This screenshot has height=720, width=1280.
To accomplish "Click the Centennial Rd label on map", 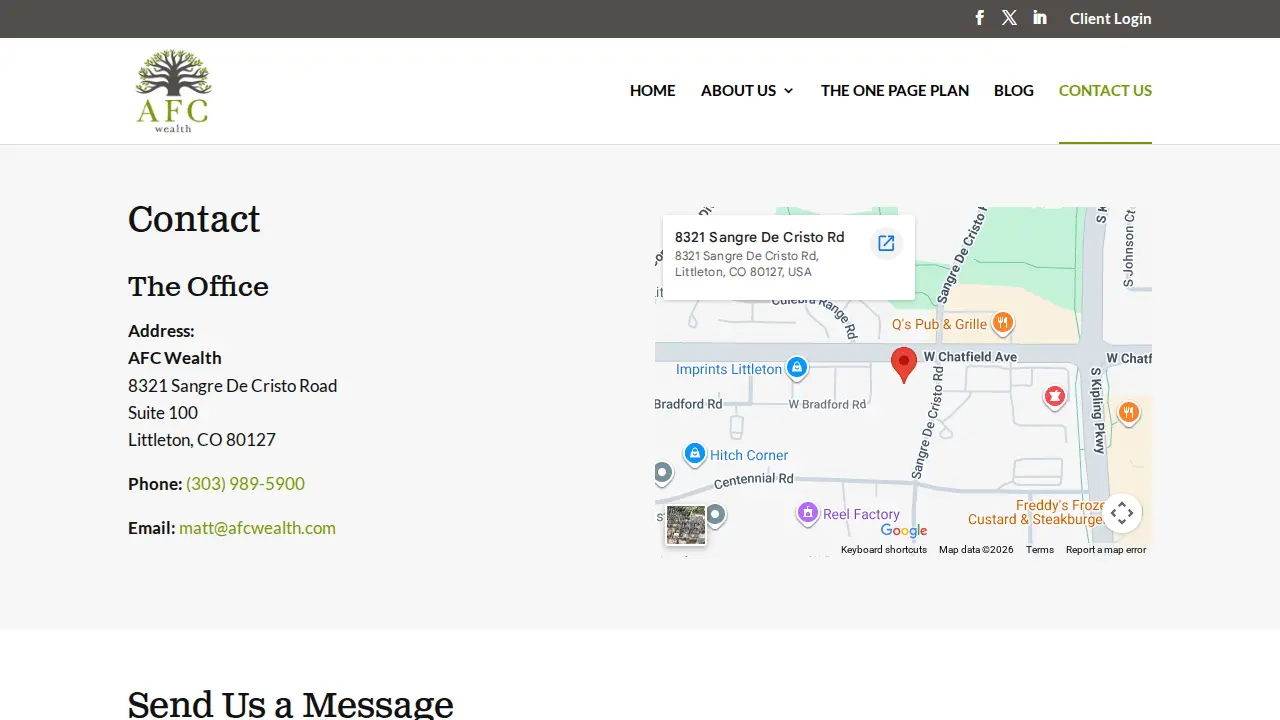I will click(754, 480).
